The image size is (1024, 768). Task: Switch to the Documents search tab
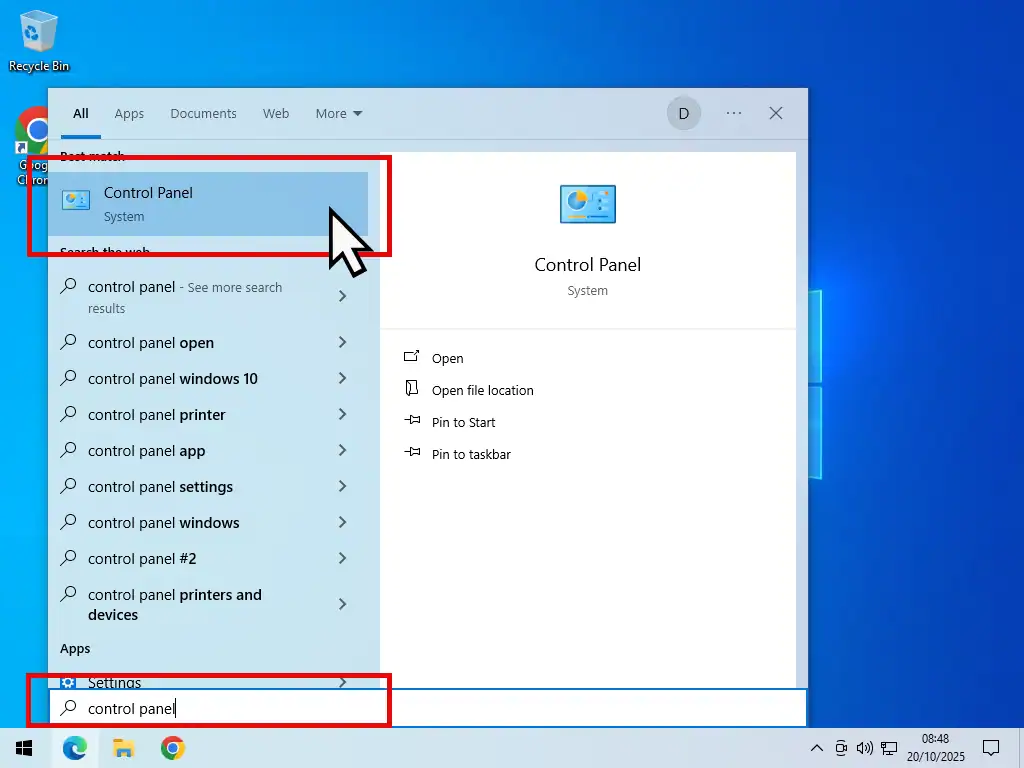pos(203,113)
